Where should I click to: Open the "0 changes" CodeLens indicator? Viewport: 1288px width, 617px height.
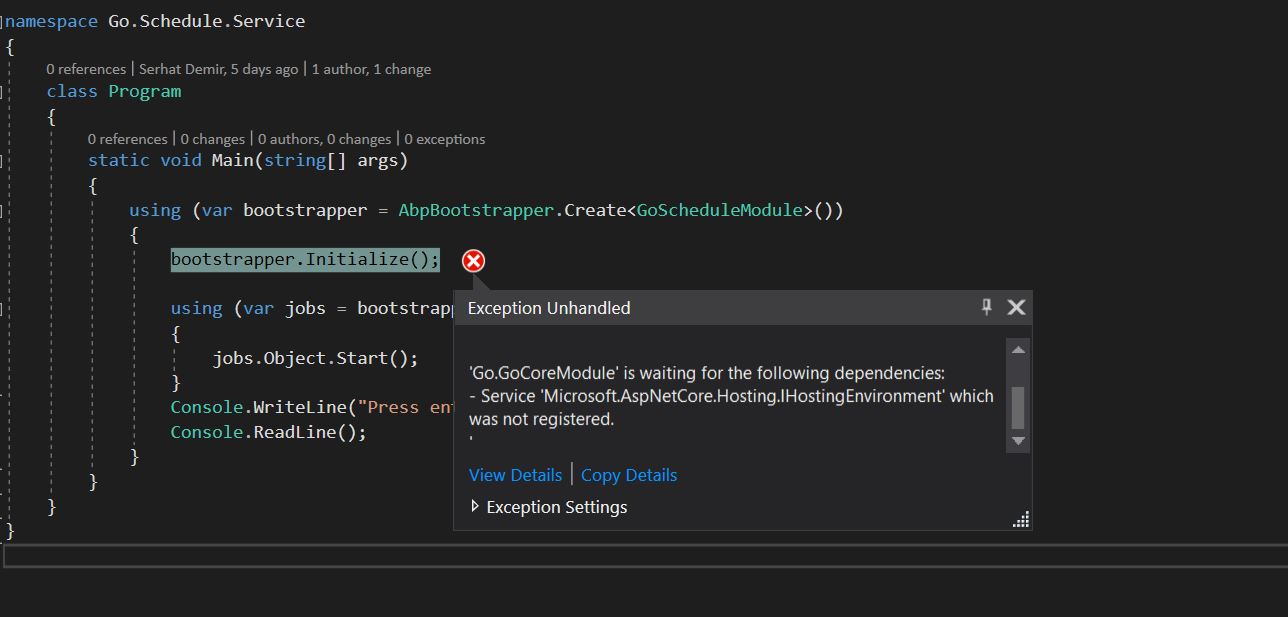click(212, 139)
